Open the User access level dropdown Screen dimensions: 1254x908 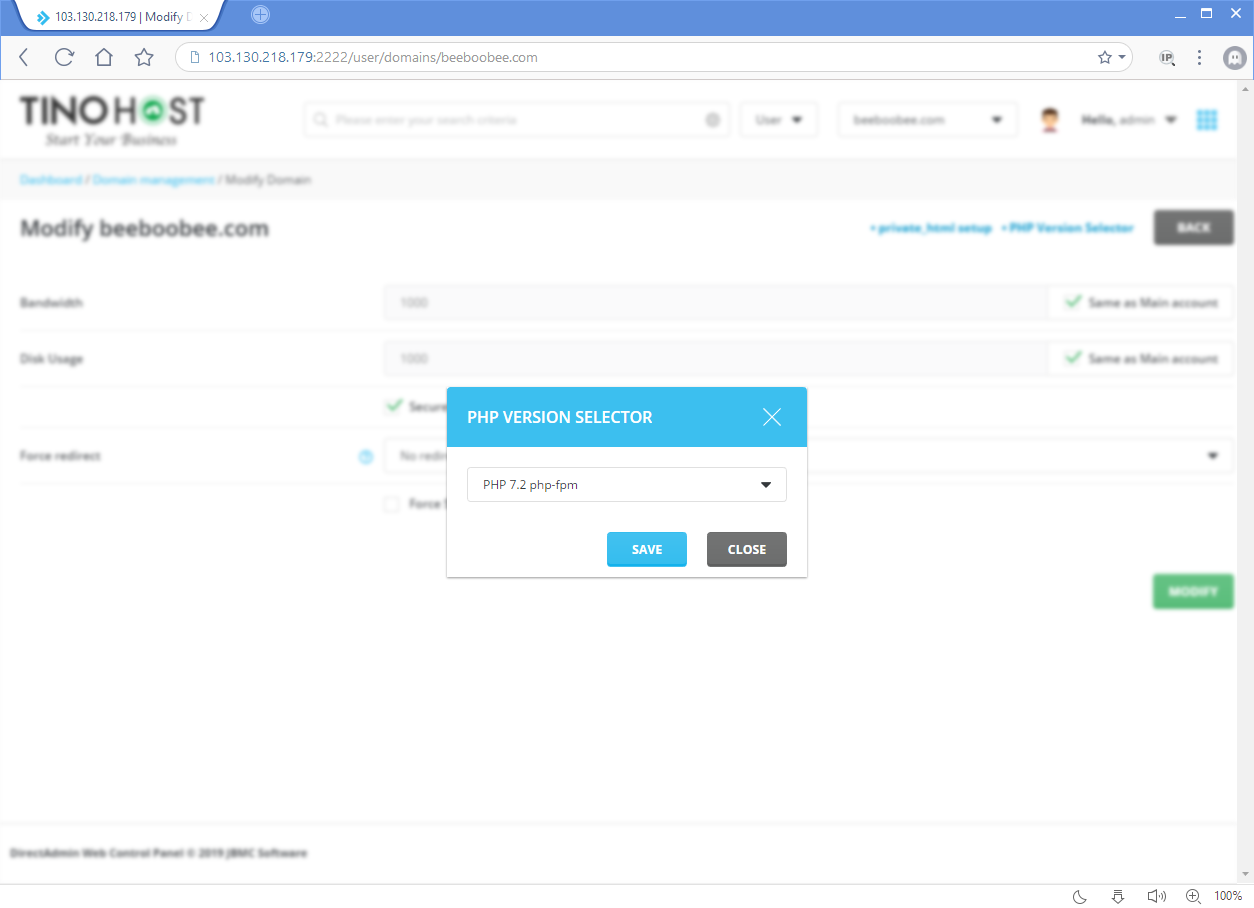pos(779,120)
